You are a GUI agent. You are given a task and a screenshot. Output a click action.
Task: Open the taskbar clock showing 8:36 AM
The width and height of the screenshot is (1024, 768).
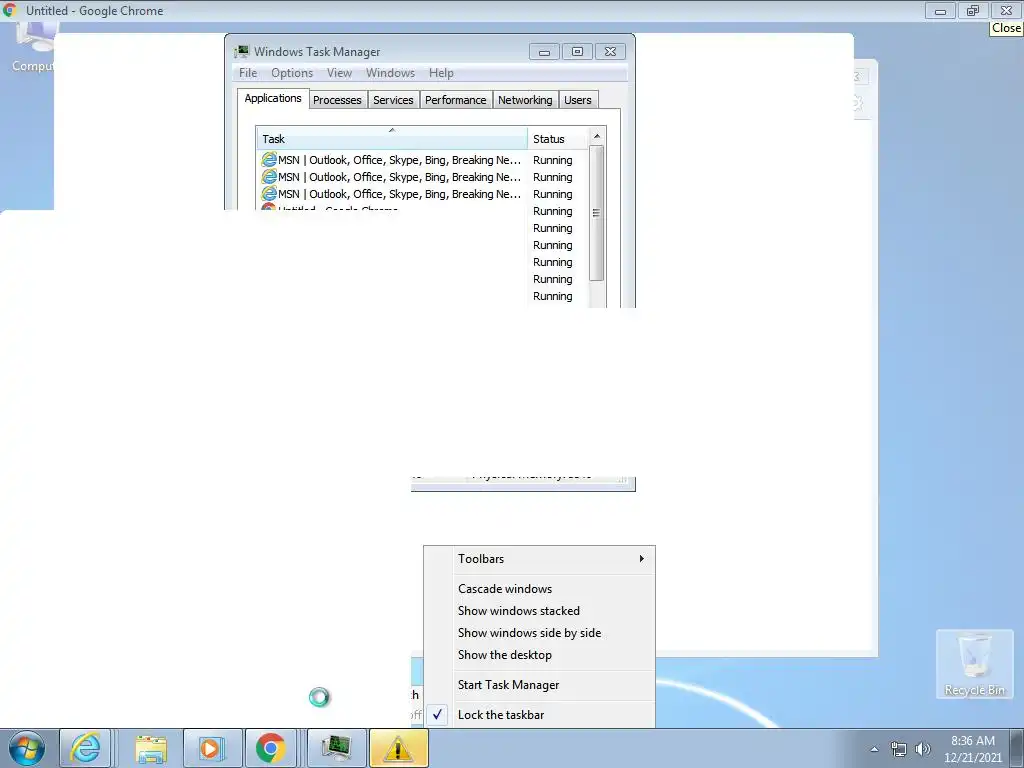[x=972, y=749]
